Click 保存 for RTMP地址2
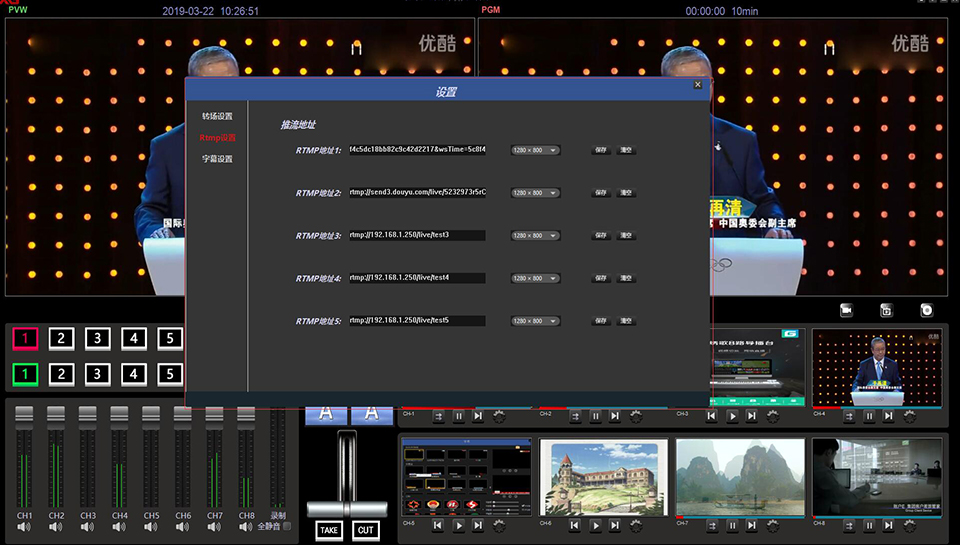Viewport: 960px width, 545px height. pyautogui.click(x=600, y=193)
